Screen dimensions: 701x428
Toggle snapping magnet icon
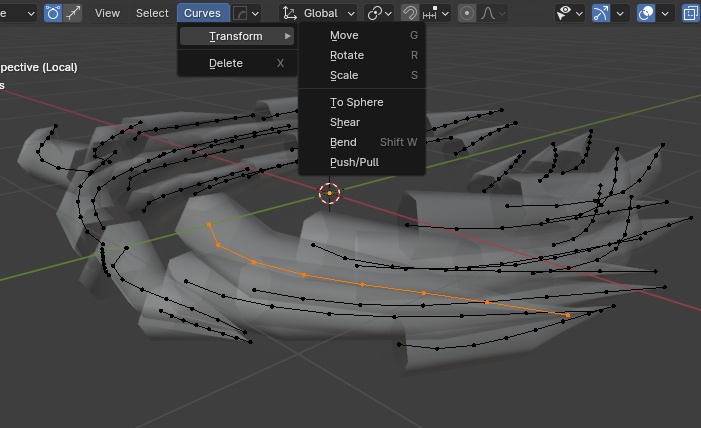tap(409, 13)
